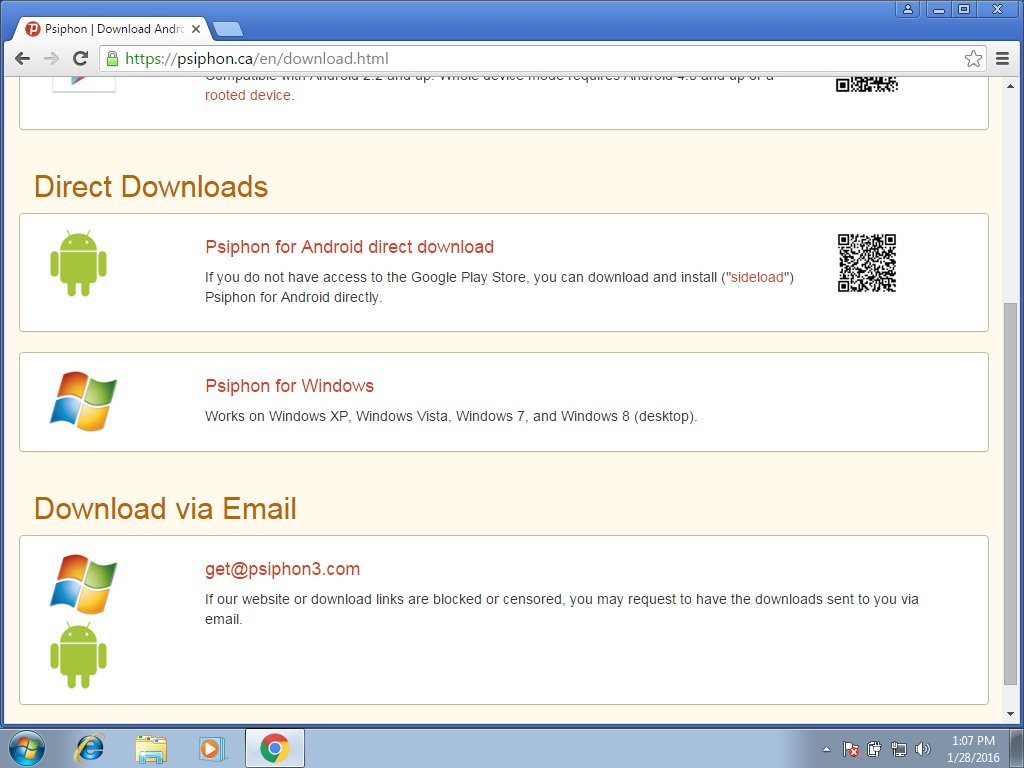Viewport: 1024px width, 768px height.
Task: Open Action Center flag icon in tray
Action: pos(850,749)
